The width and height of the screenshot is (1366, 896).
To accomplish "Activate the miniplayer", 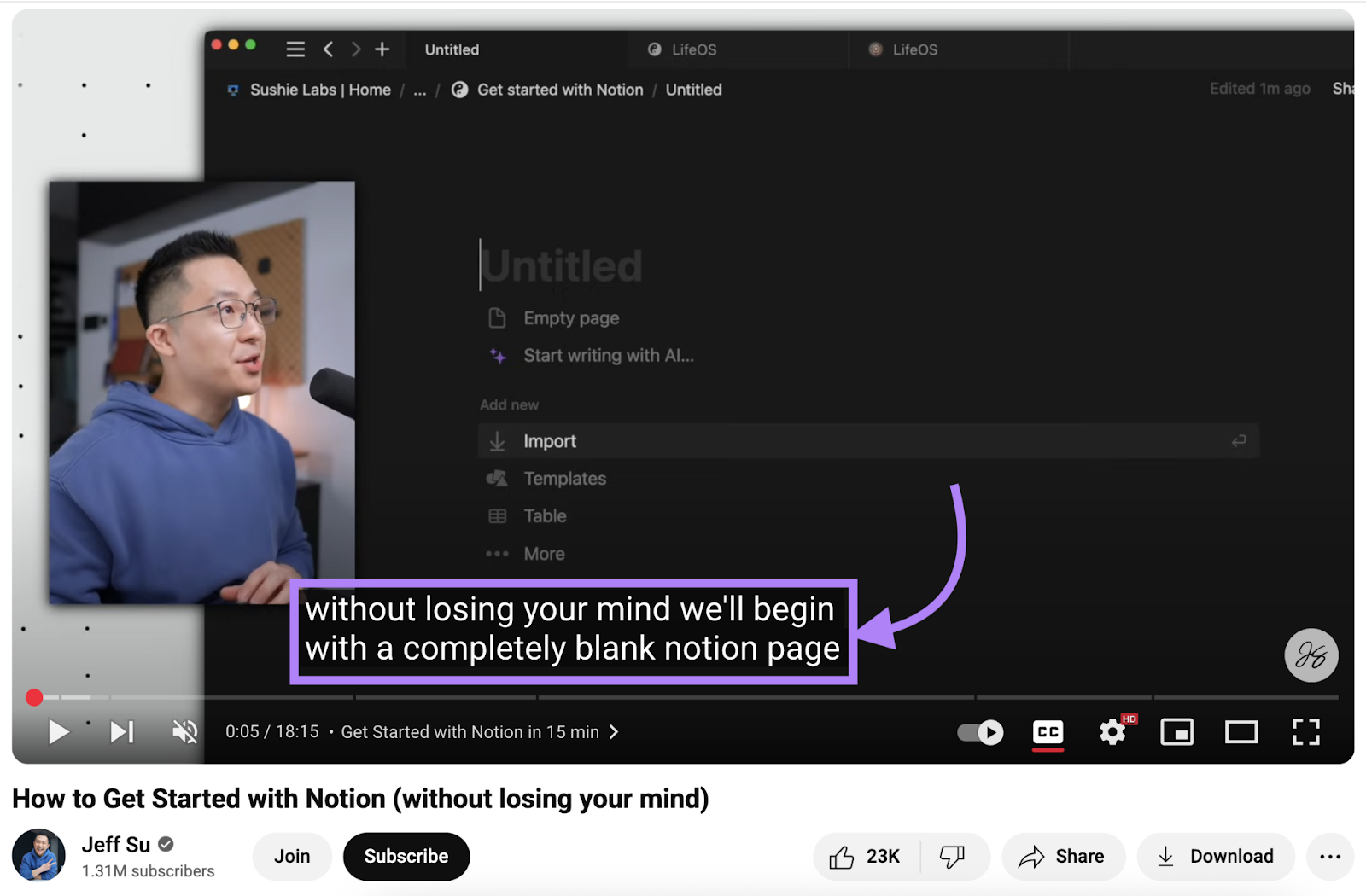I will click(1176, 731).
